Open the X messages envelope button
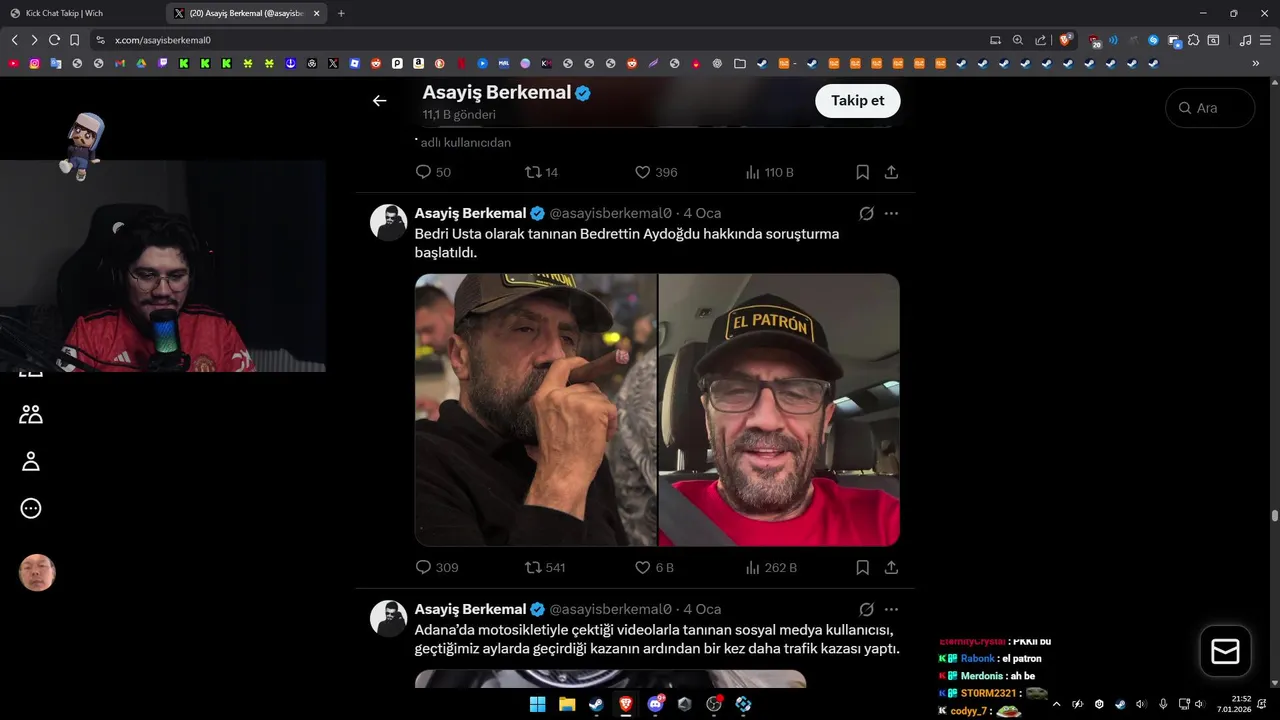The image size is (1280, 720). pos(1225,651)
